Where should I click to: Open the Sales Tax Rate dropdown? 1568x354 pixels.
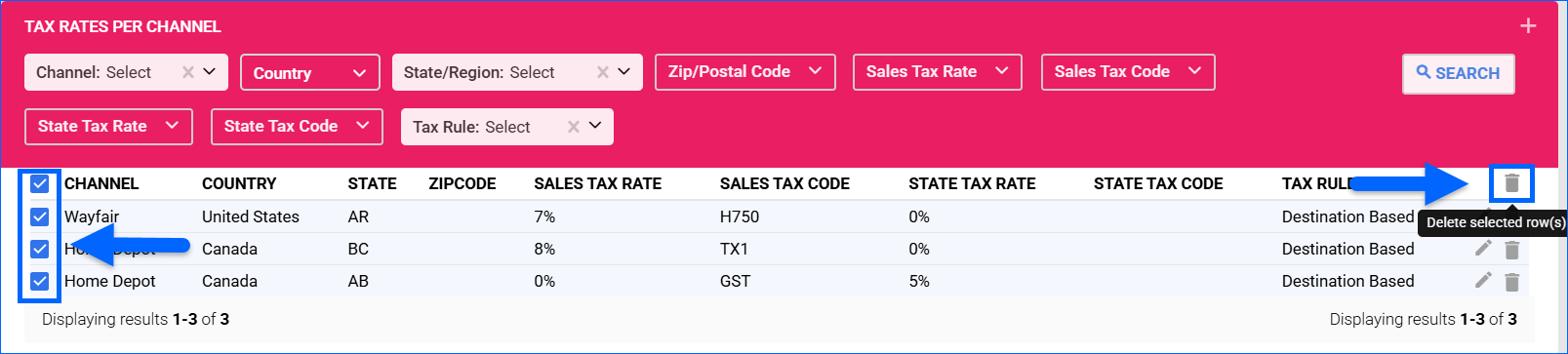point(938,72)
